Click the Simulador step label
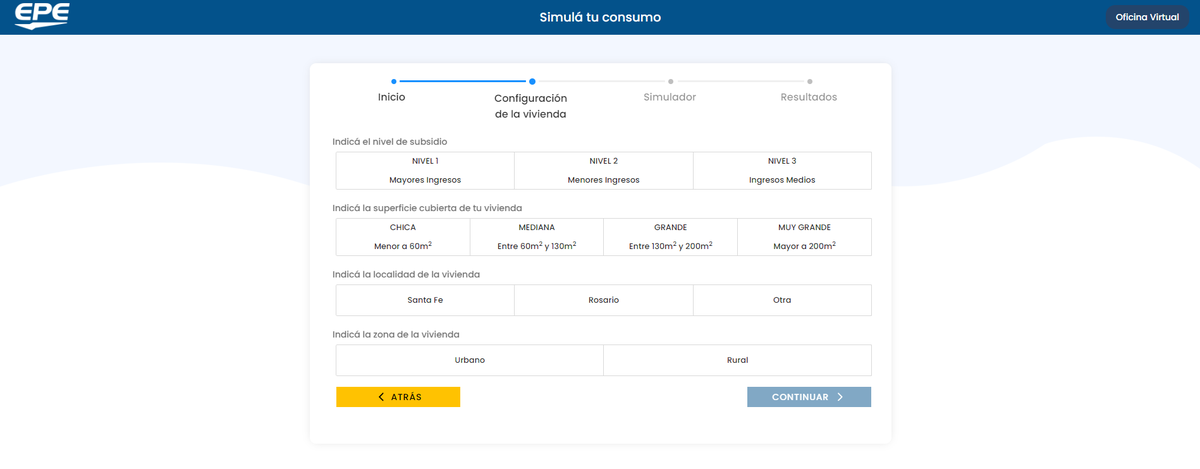This screenshot has width=1200, height=469. [x=669, y=97]
